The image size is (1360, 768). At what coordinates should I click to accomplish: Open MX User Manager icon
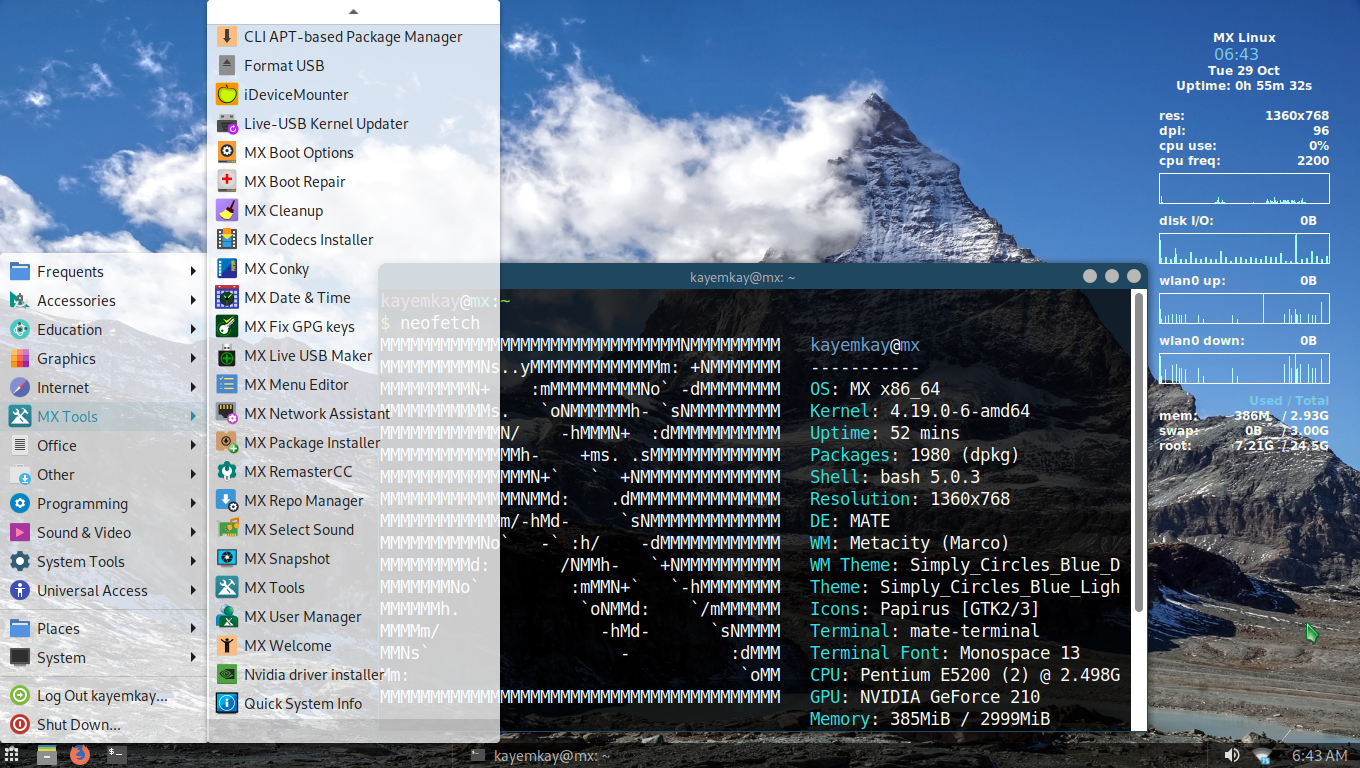tap(227, 617)
